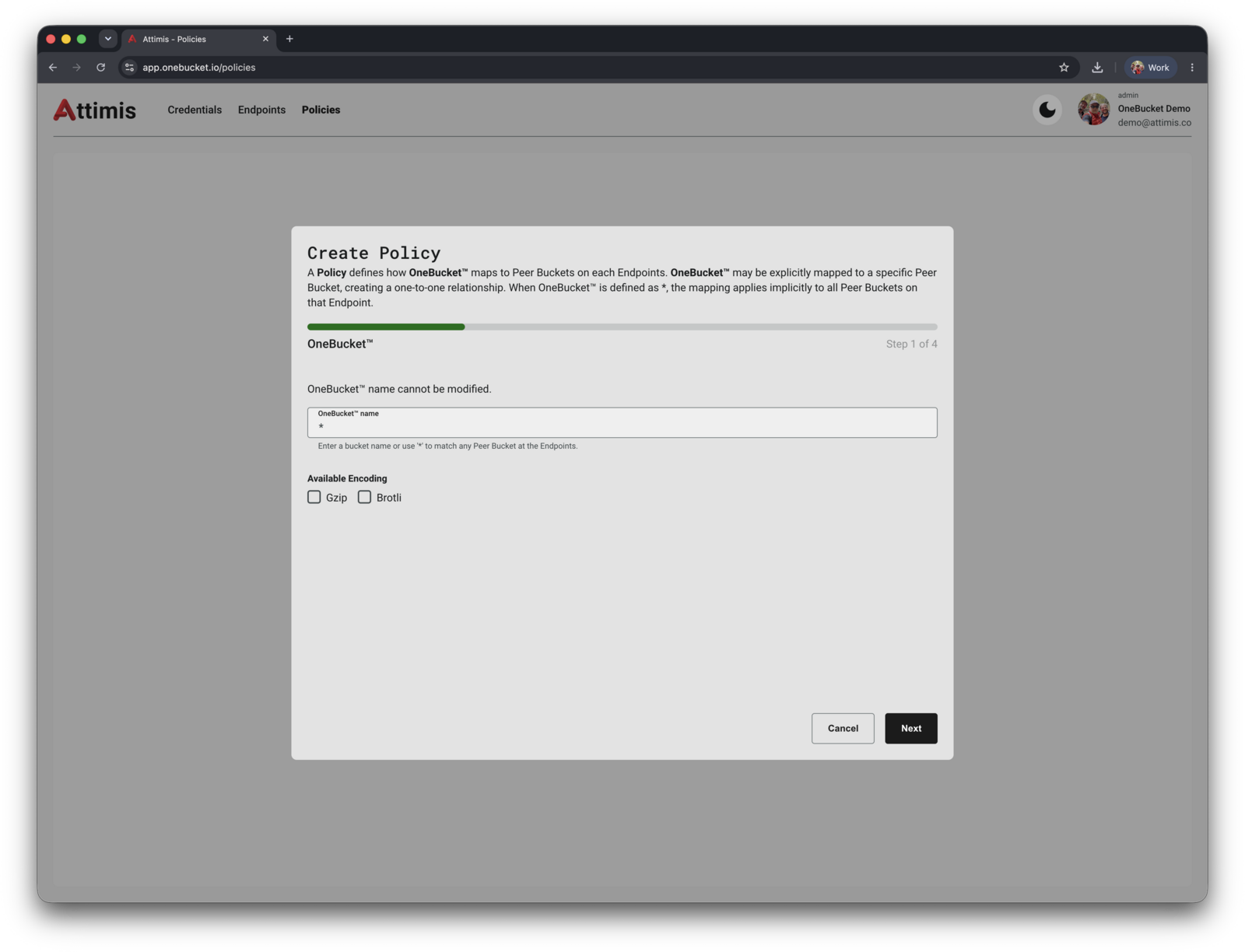Image resolution: width=1245 pixels, height=952 pixels.
Task: Click the Available Encoding label
Action: click(347, 478)
